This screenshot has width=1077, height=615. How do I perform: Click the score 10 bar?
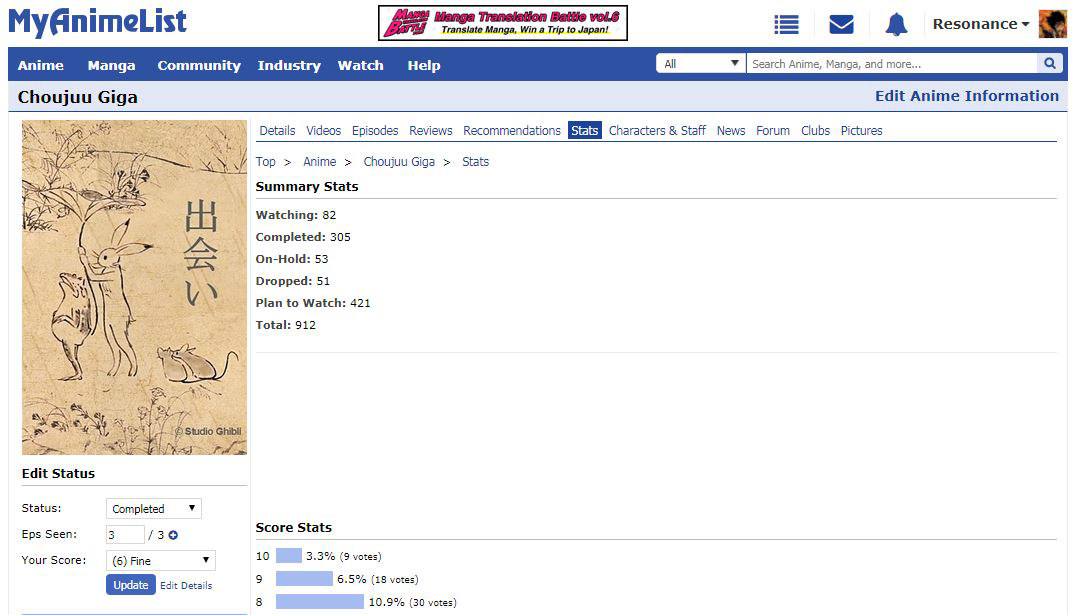coord(288,556)
